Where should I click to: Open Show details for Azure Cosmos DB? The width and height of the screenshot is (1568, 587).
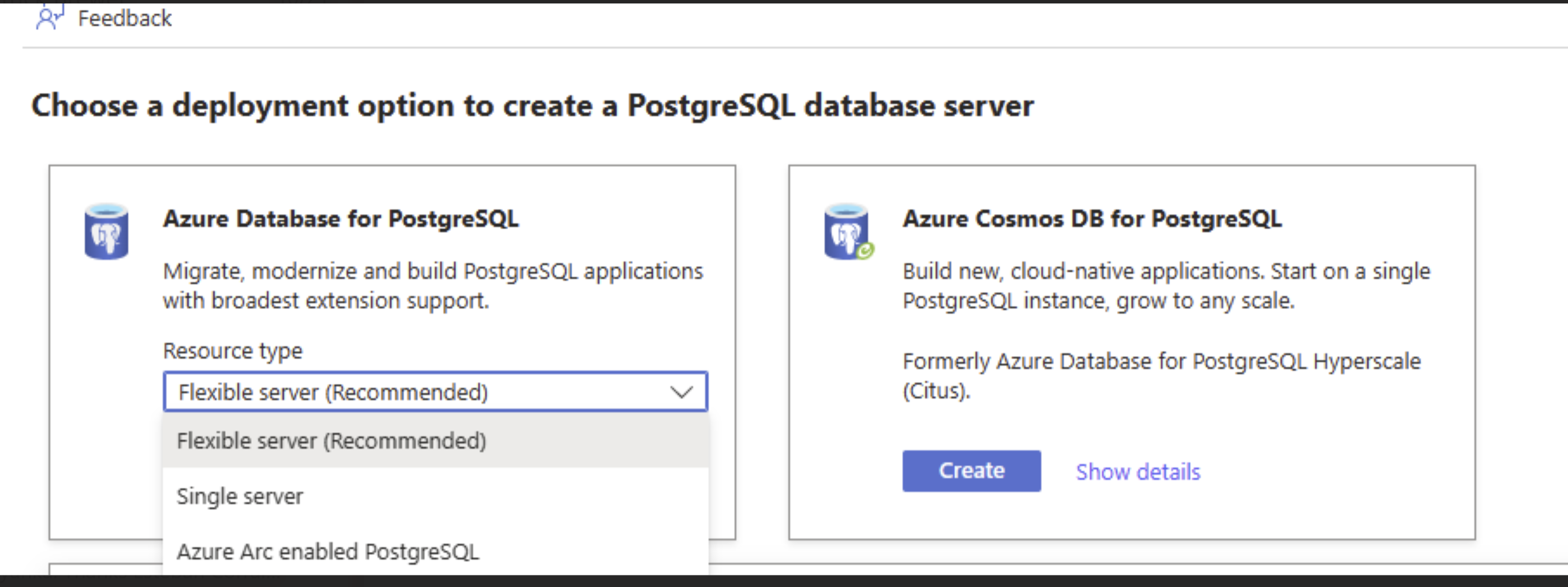(1137, 471)
